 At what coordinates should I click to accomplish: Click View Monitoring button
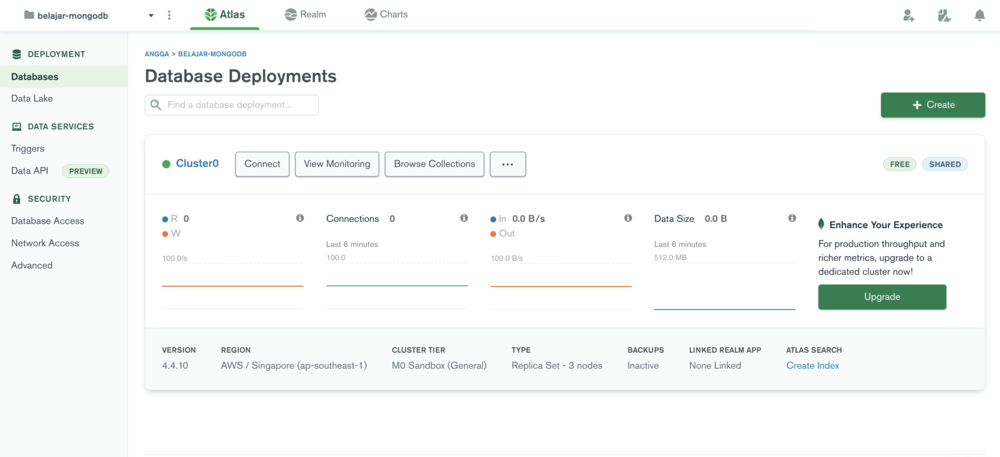[x=337, y=164]
